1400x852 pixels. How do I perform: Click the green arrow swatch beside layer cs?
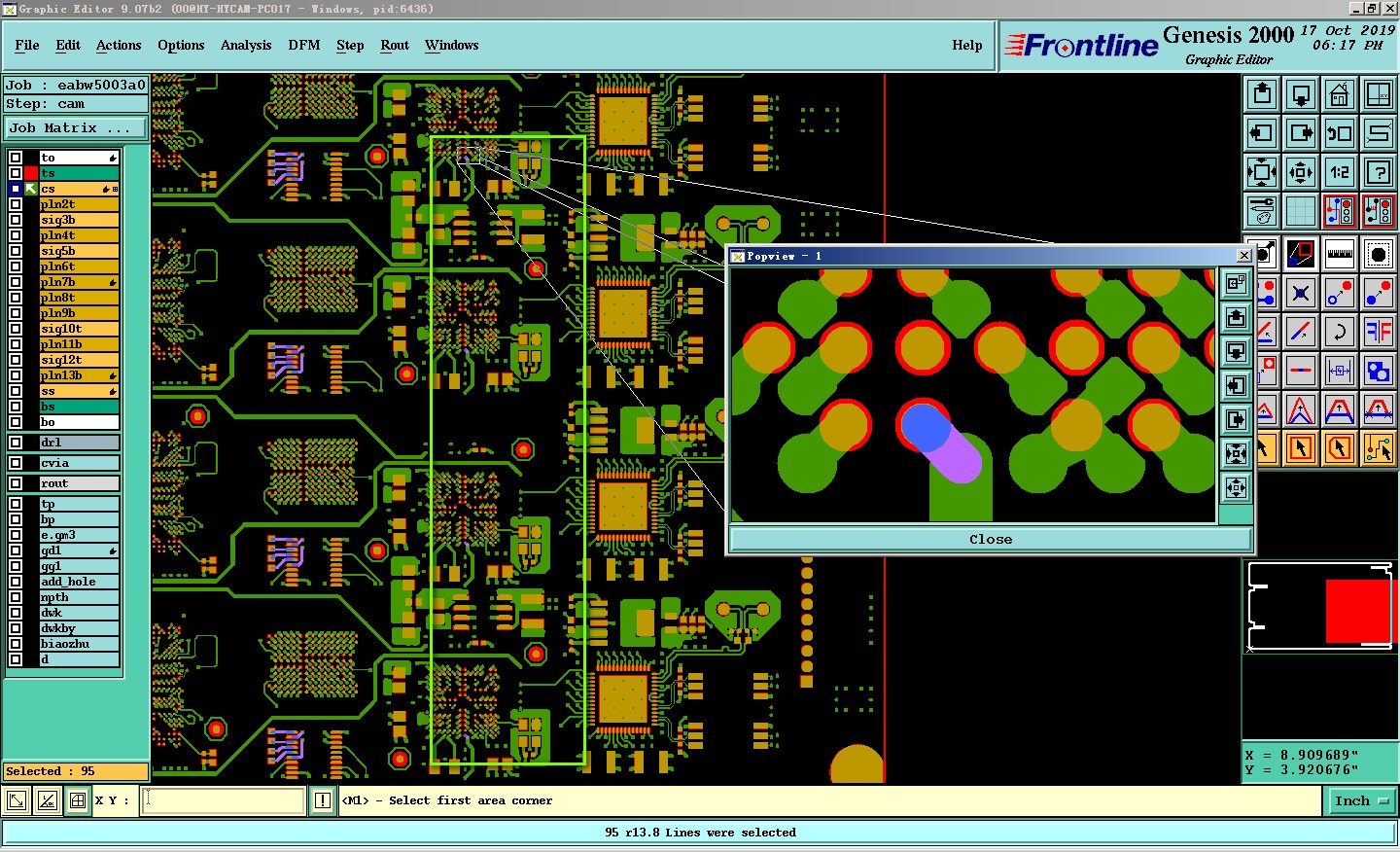click(31, 189)
